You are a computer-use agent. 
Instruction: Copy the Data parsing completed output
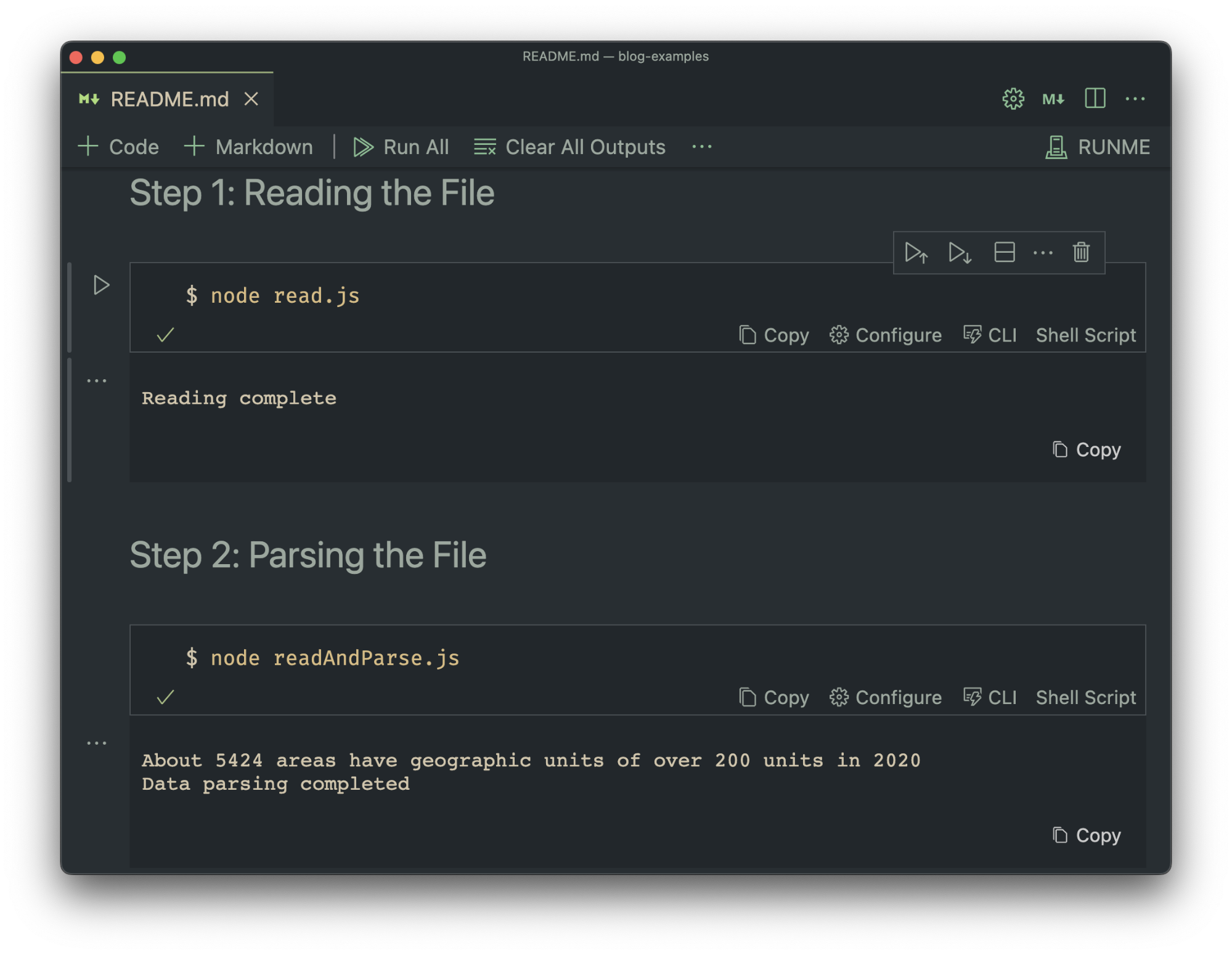click(x=1086, y=835)
